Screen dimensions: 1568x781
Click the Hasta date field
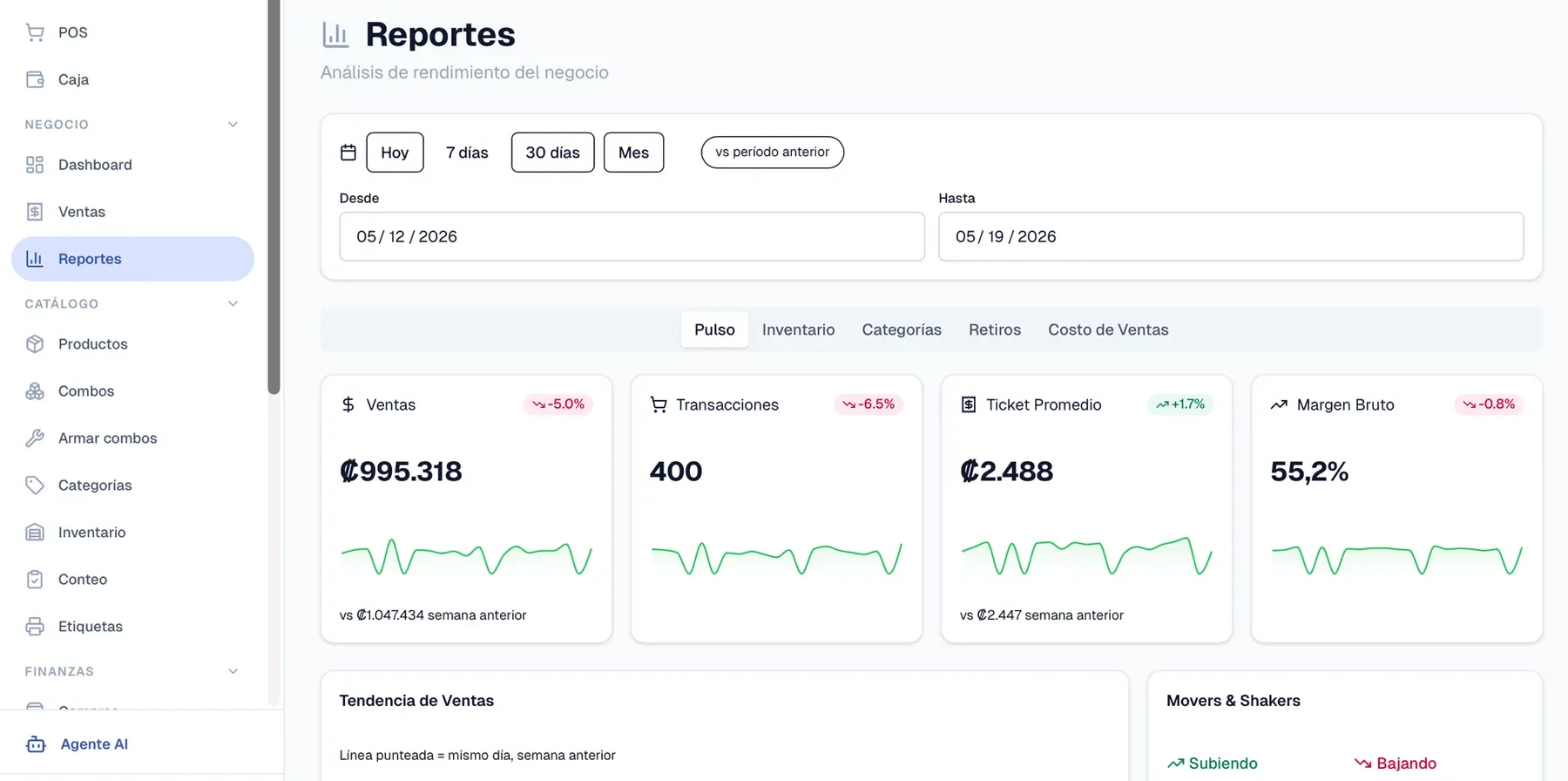pyautogui.click(x=1231, y=236)
